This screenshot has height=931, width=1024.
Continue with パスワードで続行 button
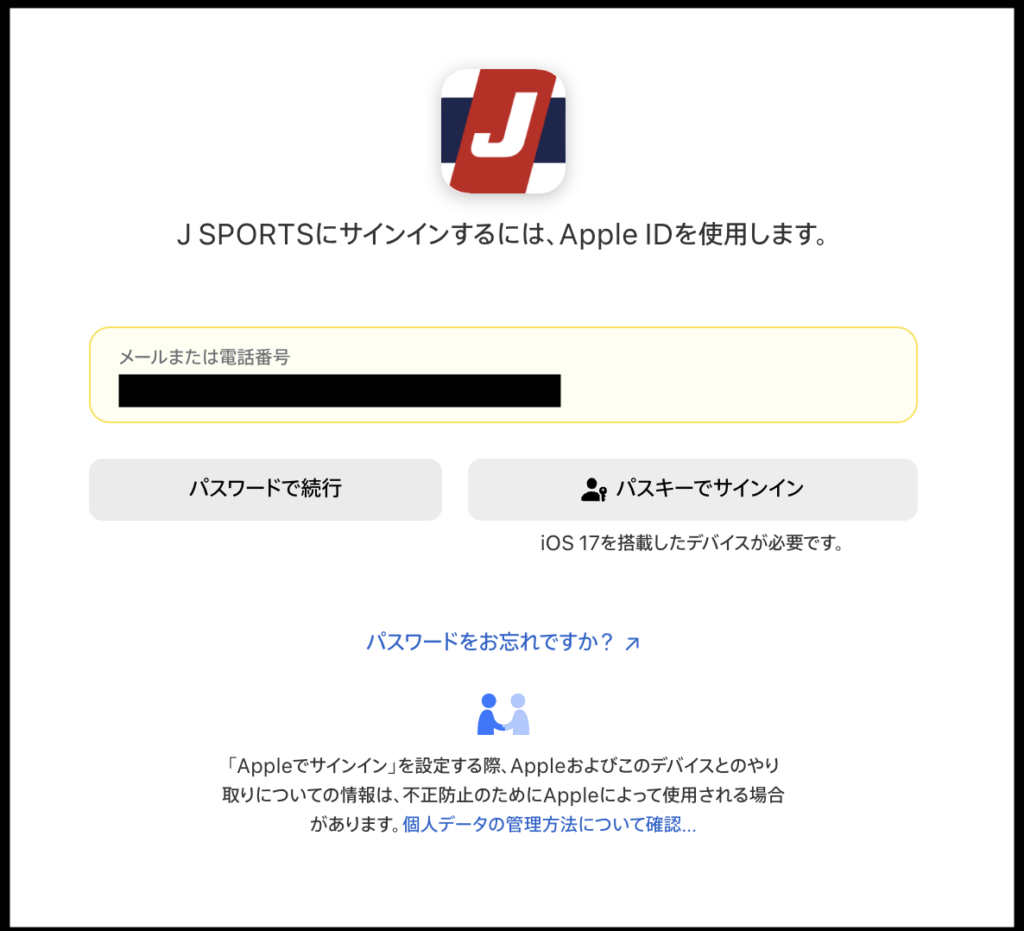[x=265, y=489]
